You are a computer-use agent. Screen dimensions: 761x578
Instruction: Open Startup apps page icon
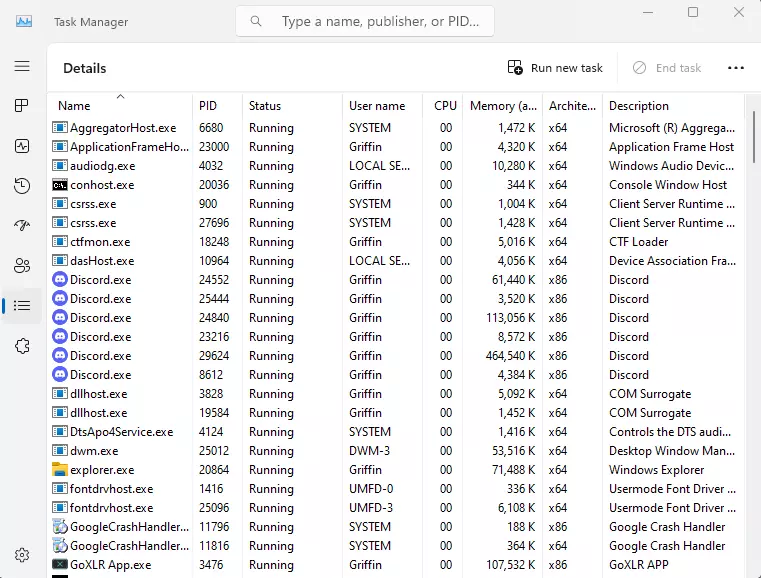22,226
